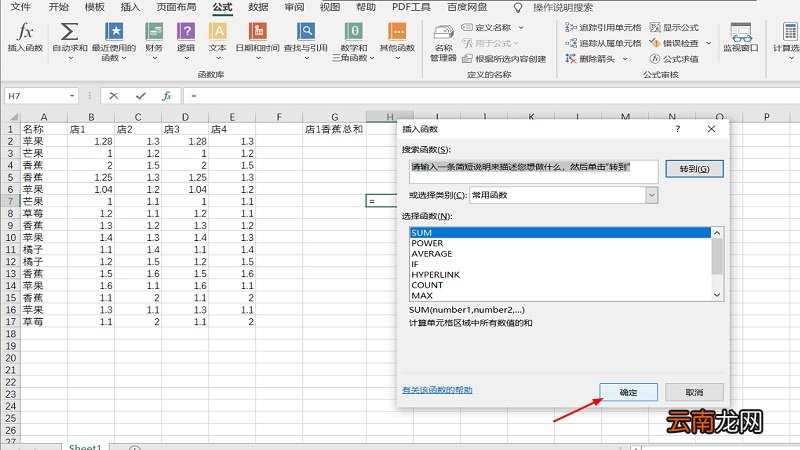Click the dialog help question mark
Image resolution: width=800 pixels, height=450 pixels.
pyautogui.click(x=678, y=129)
